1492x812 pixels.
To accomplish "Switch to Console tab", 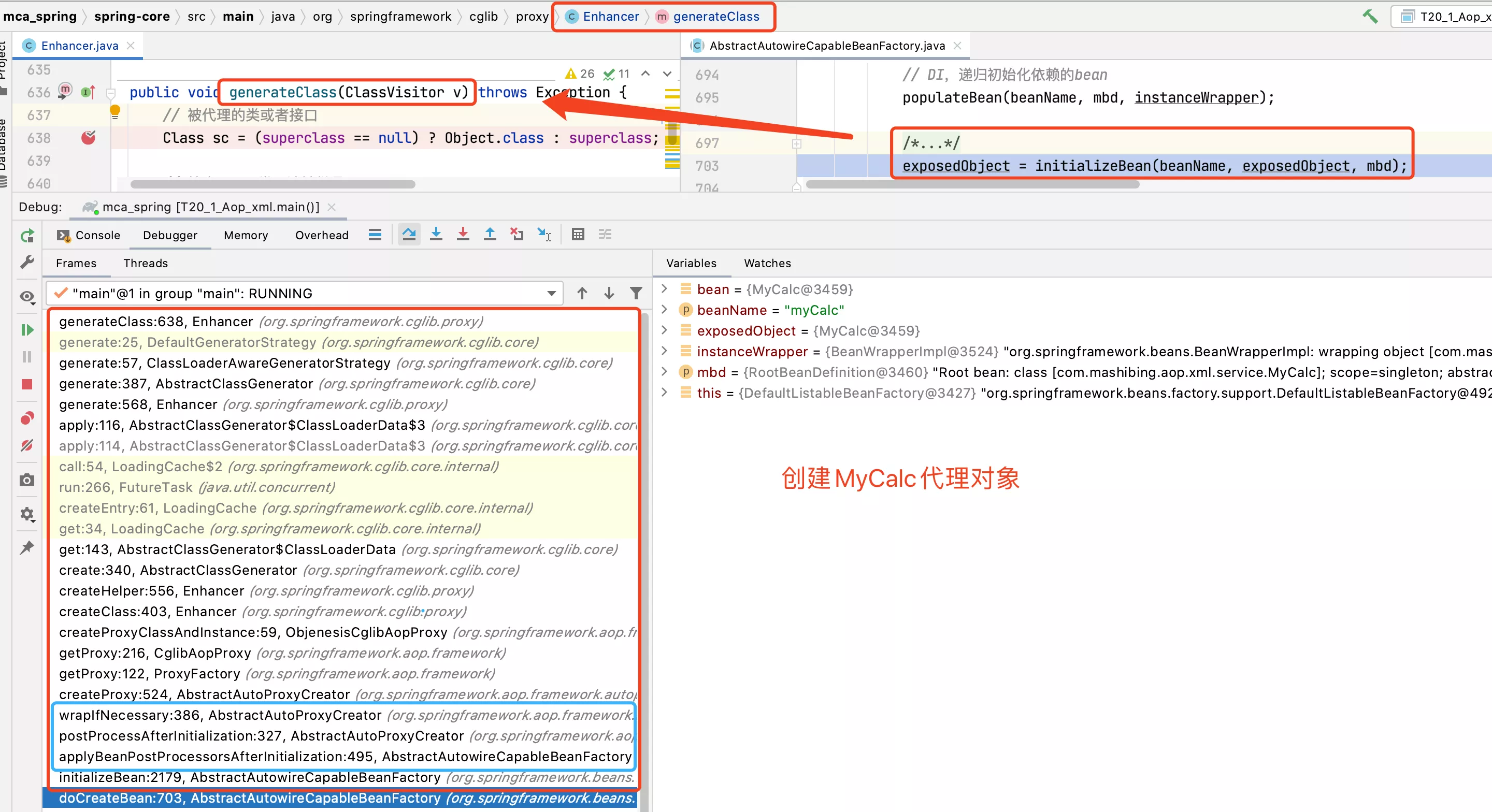I will click(88, 235).
